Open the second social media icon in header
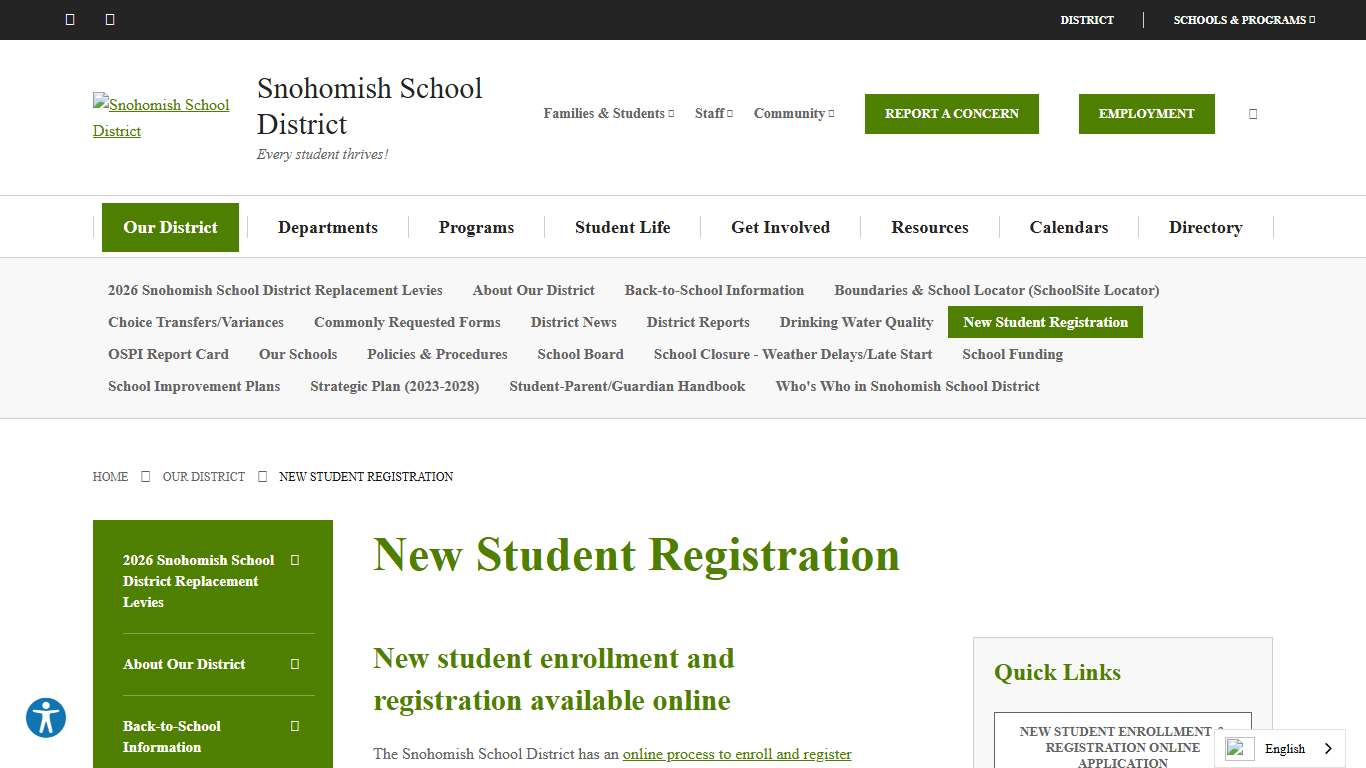 [109, 19]
